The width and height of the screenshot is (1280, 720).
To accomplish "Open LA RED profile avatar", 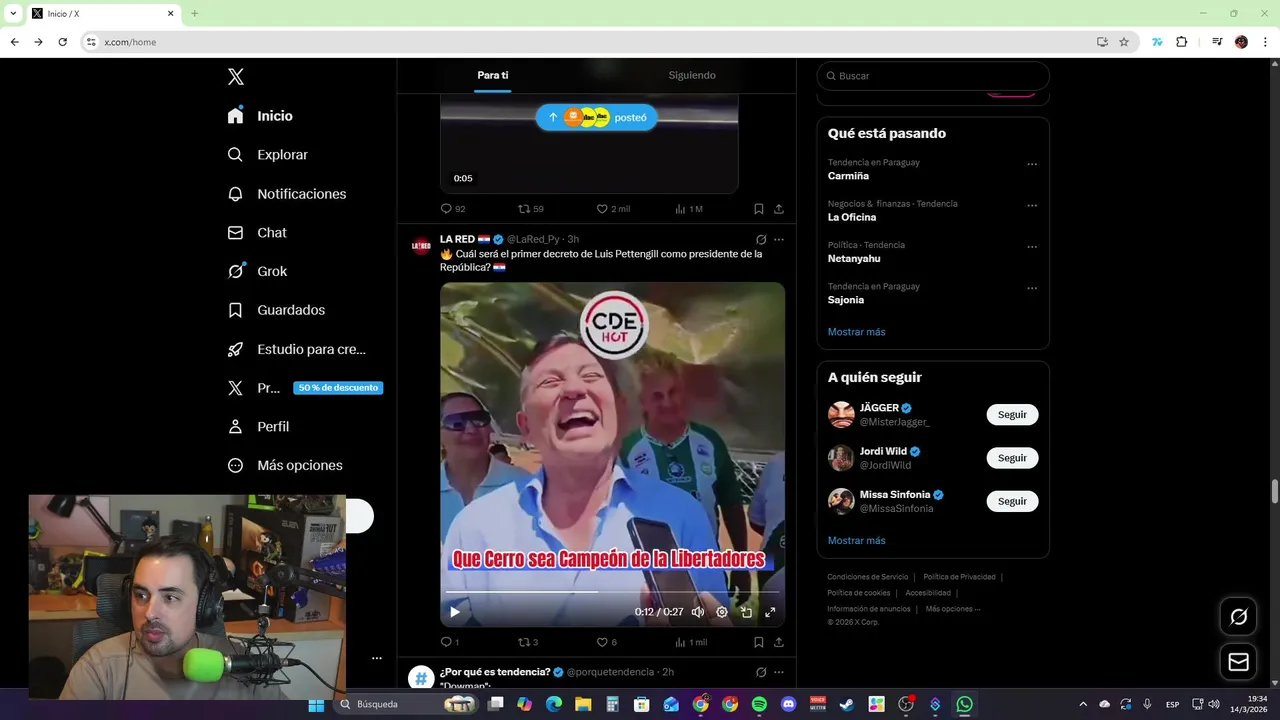I will coord(422,246).
